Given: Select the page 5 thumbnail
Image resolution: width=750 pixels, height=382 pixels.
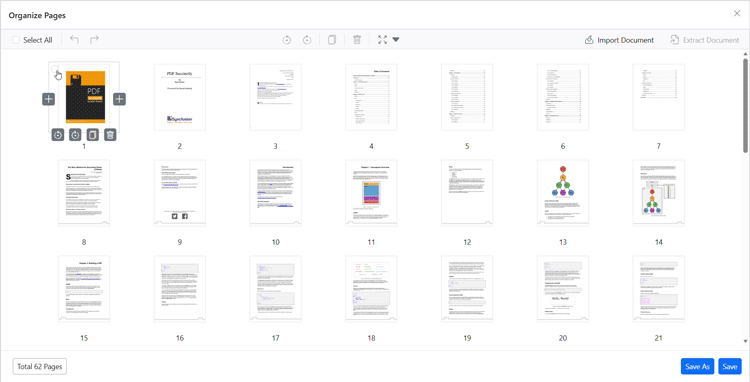Looking at the screenshot, I should click(x=467, y=97).
